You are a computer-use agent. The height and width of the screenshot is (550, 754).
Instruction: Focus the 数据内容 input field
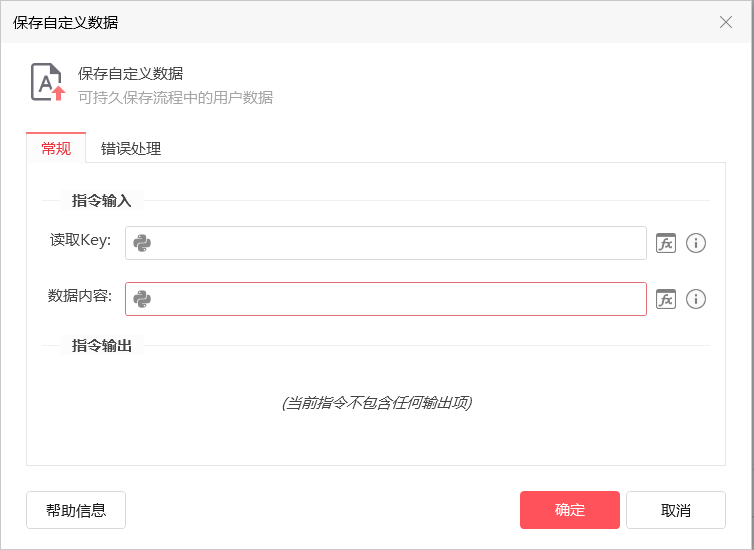coord(386,299)
